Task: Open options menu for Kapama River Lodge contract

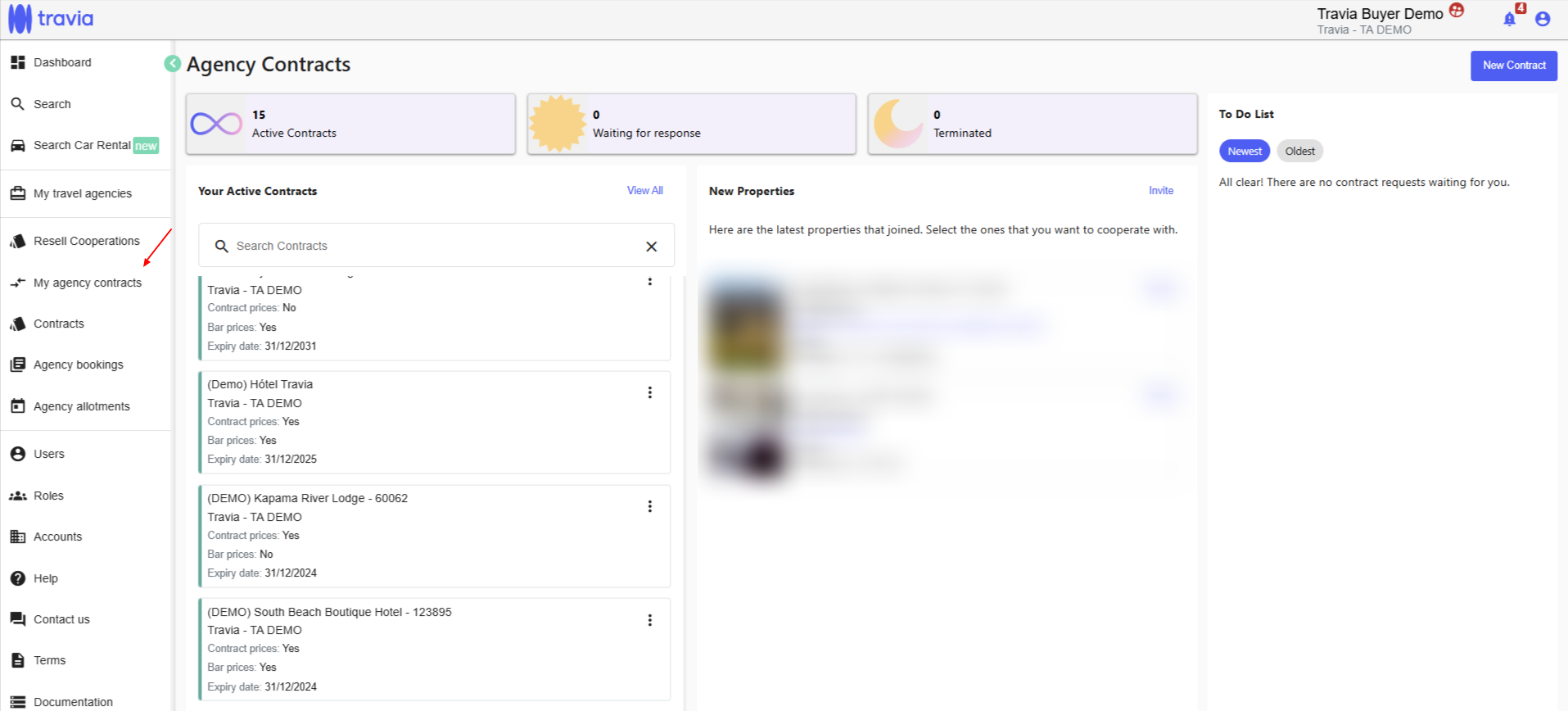Action: coord(650,506)
